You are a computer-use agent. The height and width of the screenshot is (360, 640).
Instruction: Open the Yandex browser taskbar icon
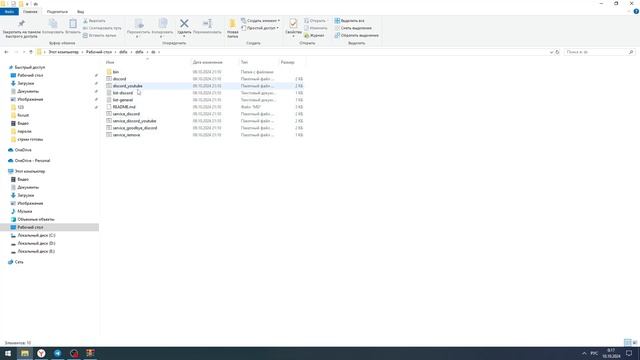[x=41, y=353]
